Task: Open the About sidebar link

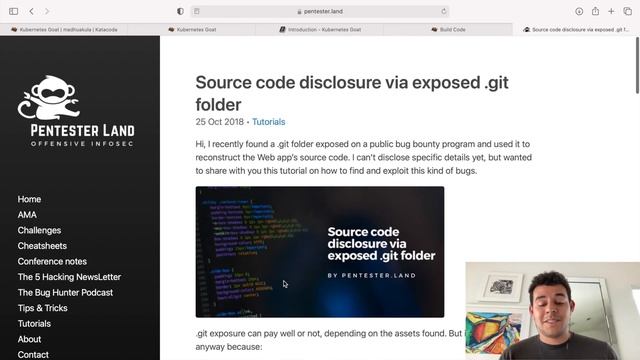Action: click(x=29, y=339)
